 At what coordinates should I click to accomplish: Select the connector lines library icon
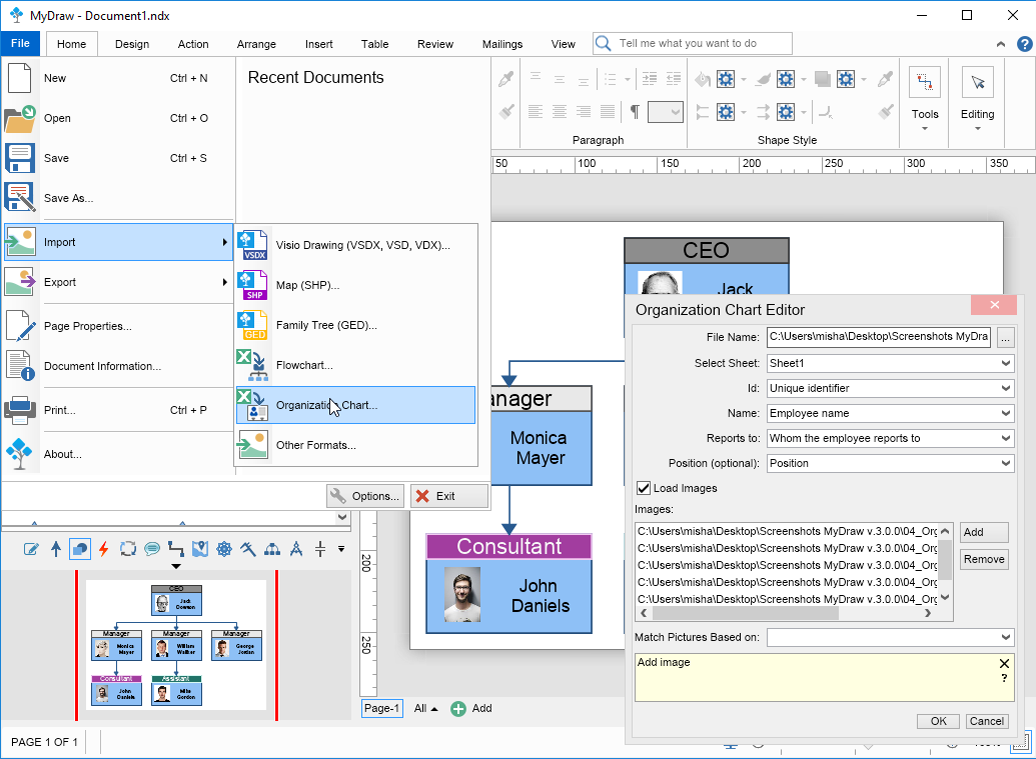[x=176, y=549]
